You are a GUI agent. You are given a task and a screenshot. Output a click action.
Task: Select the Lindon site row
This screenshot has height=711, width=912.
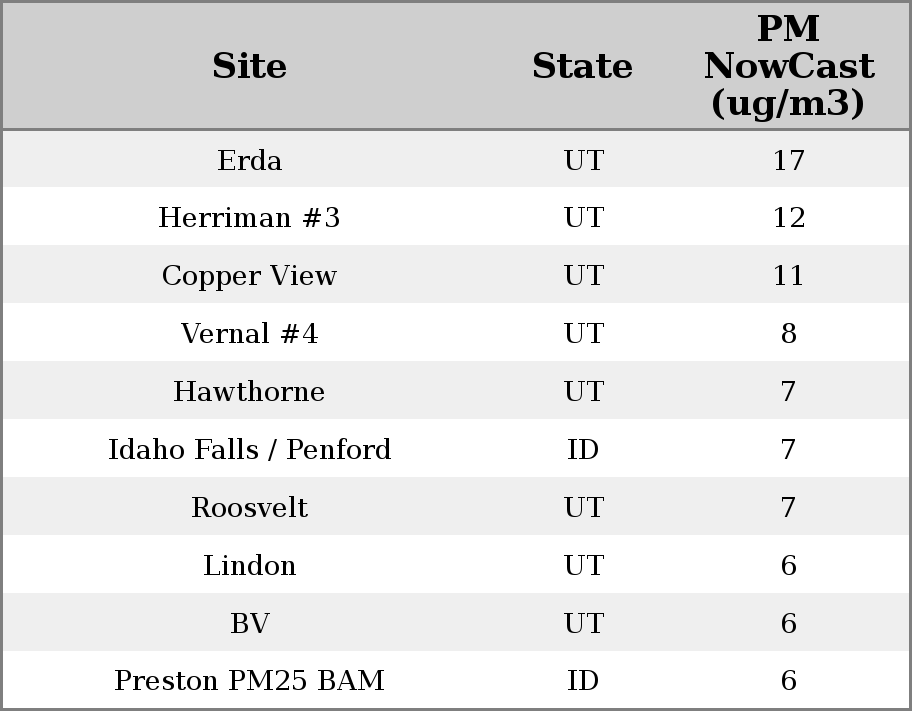click(249, 566)
